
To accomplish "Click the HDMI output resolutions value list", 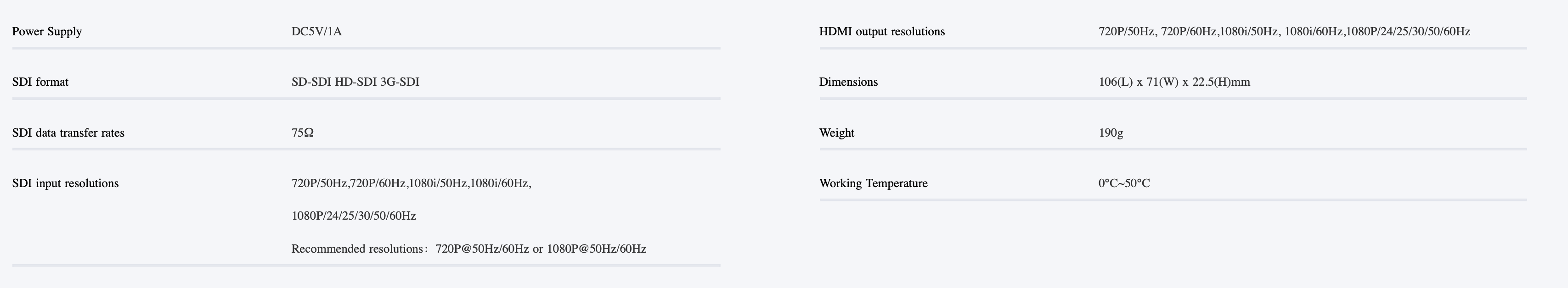I will tap(1284, 32).
